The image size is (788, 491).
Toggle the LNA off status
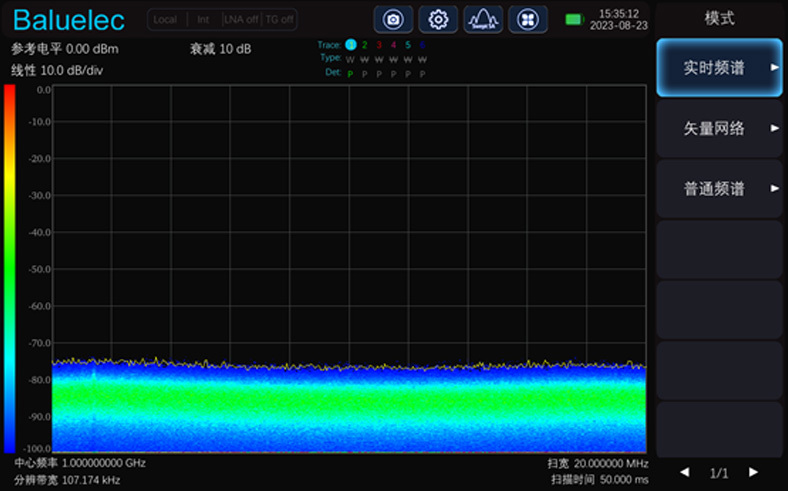[241, 20]
